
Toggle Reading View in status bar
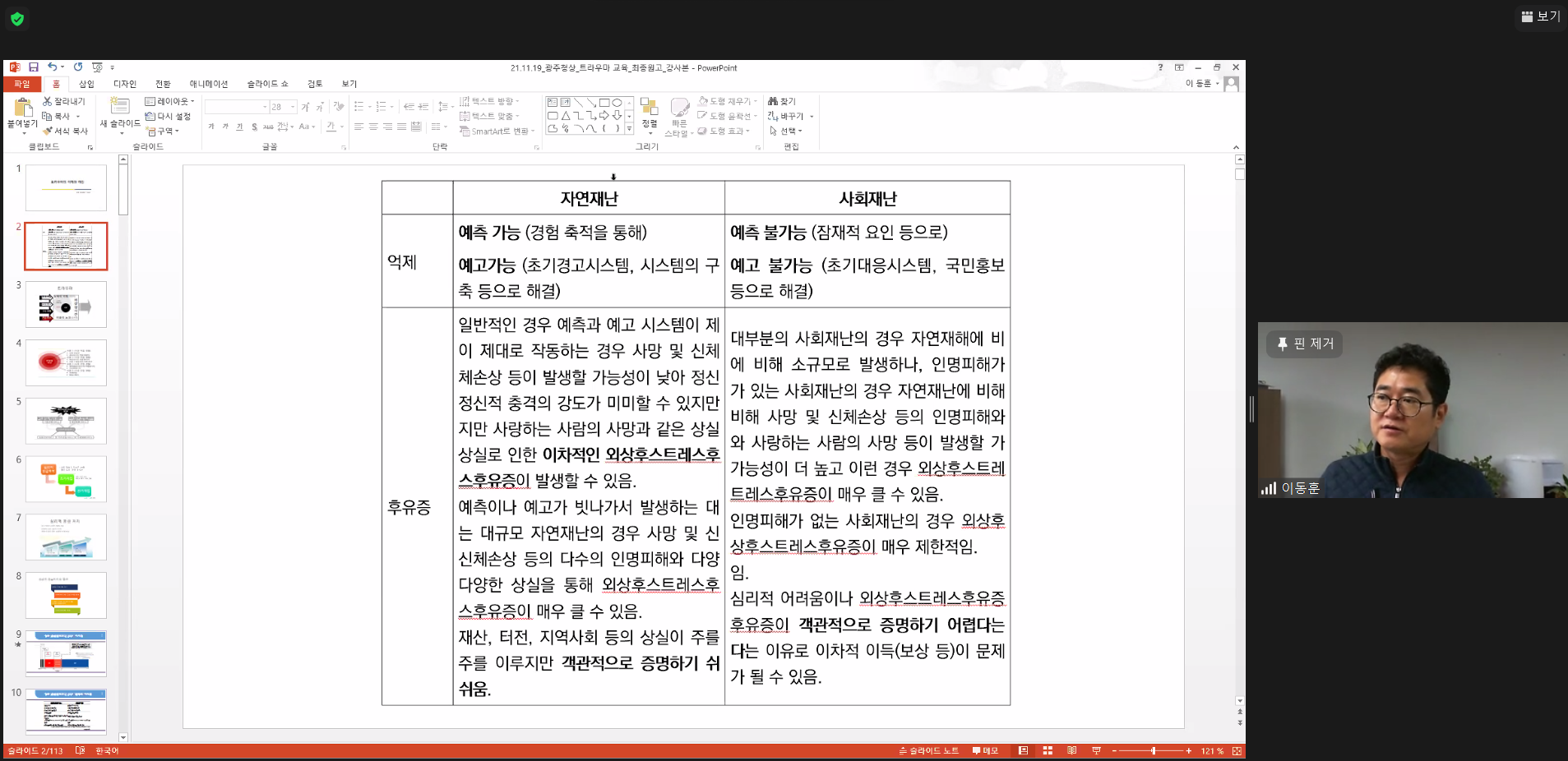coord(1071,751)
